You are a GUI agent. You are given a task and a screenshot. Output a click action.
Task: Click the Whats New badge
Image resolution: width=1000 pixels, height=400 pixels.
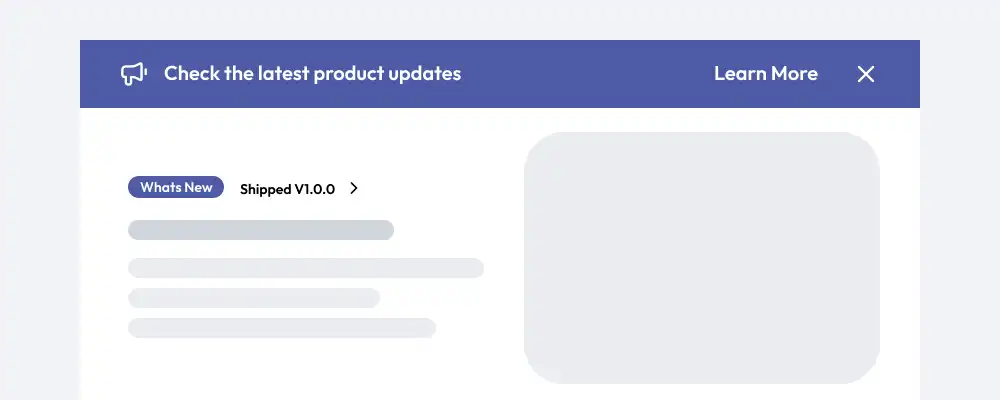pyautogui.click(x=176, y=188)
